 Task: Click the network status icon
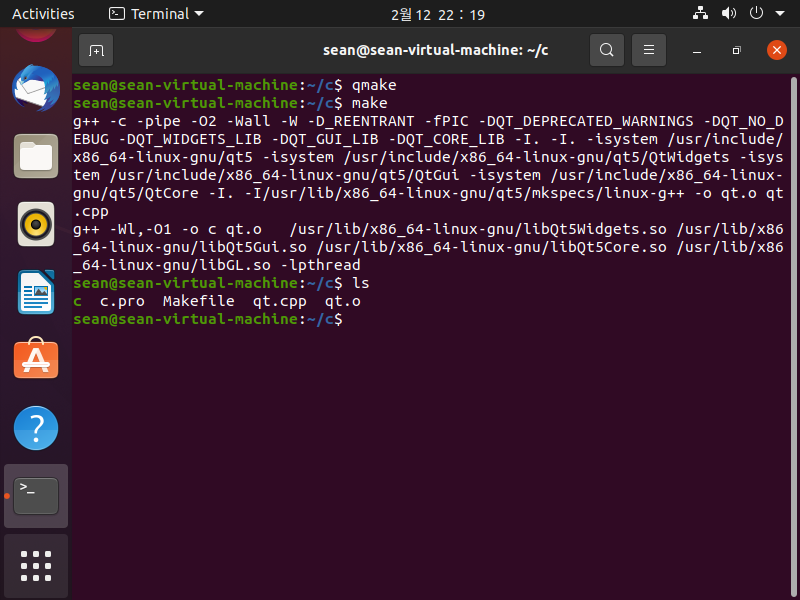(700, 13)
